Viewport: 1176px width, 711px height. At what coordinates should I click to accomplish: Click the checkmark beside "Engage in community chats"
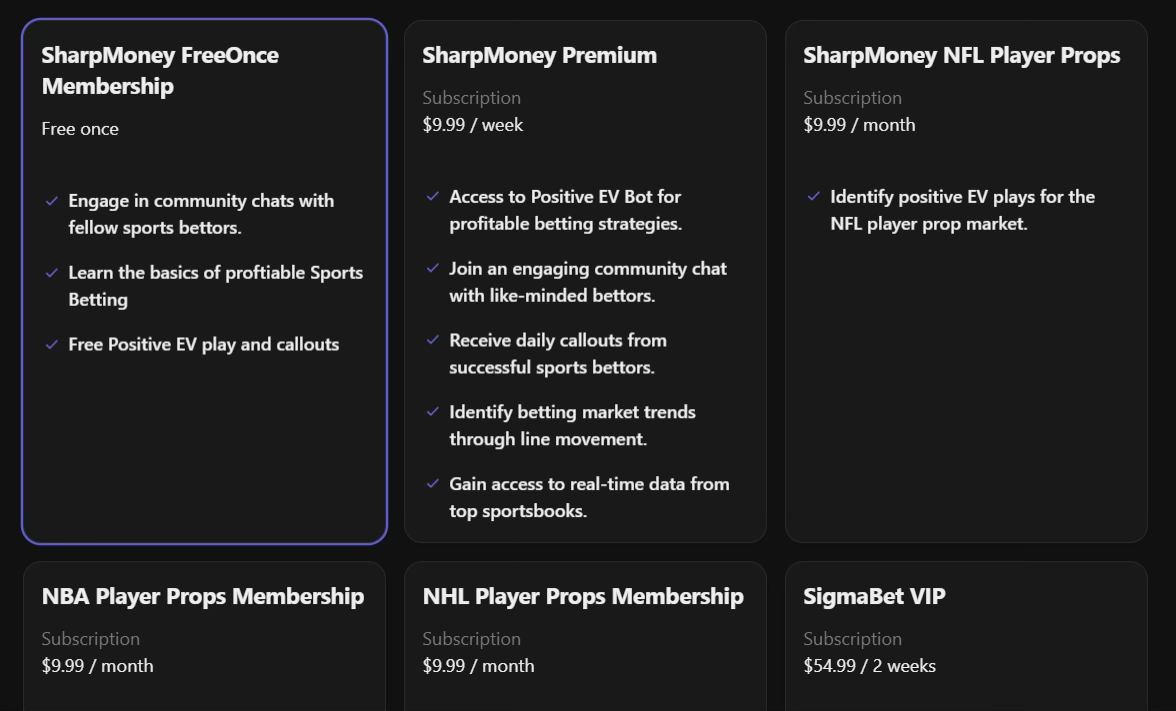(x=51, y=201)
